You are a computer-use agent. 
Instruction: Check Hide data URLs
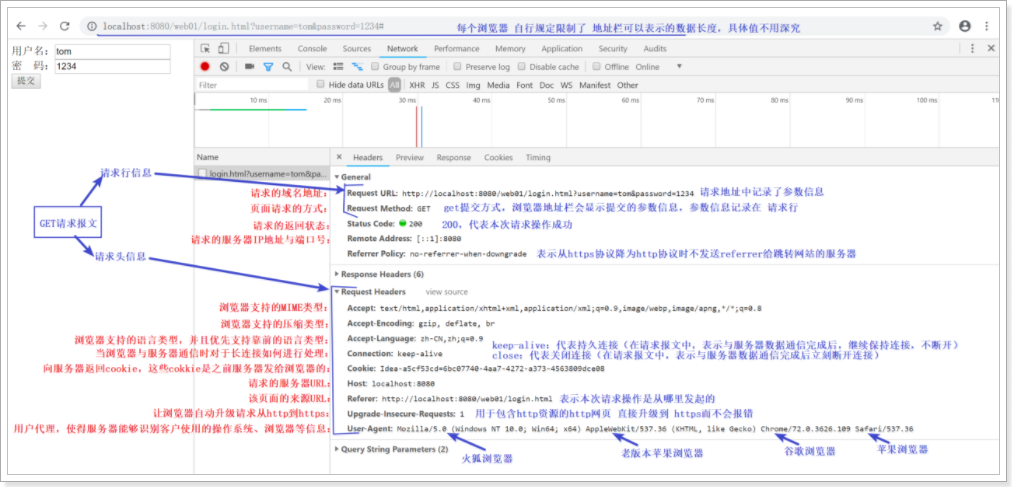click(321, 84)
